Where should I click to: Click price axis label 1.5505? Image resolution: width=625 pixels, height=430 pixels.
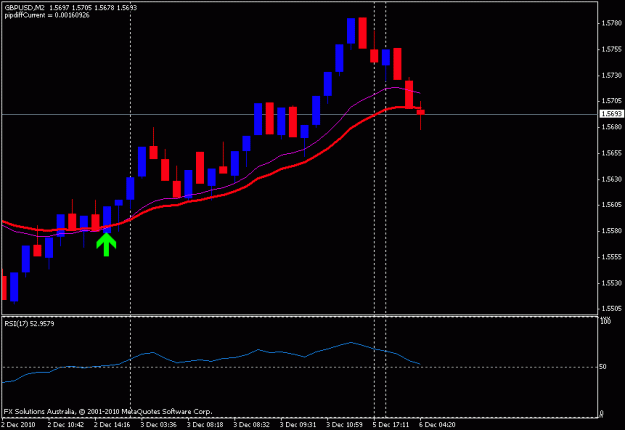(611, 309)
